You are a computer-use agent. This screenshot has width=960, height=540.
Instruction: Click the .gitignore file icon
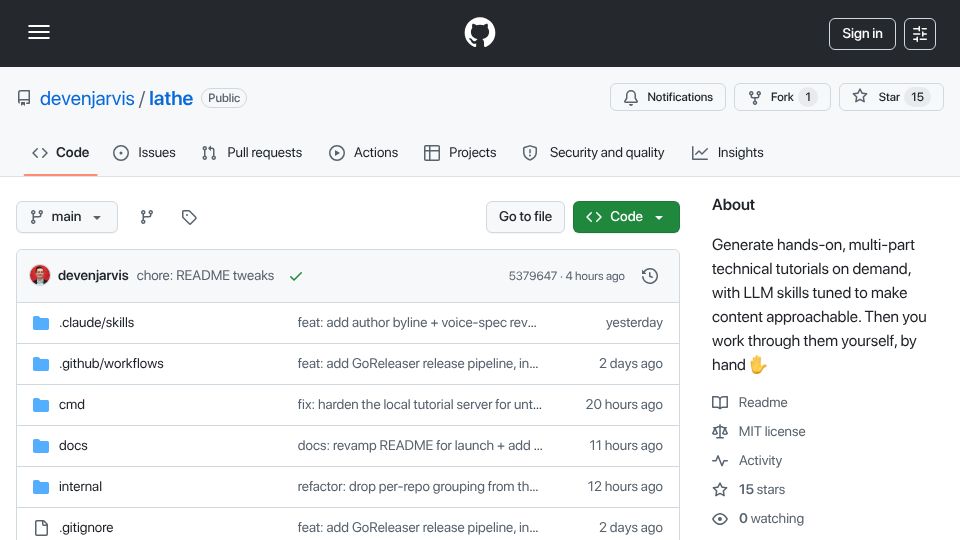coord(41,528)
